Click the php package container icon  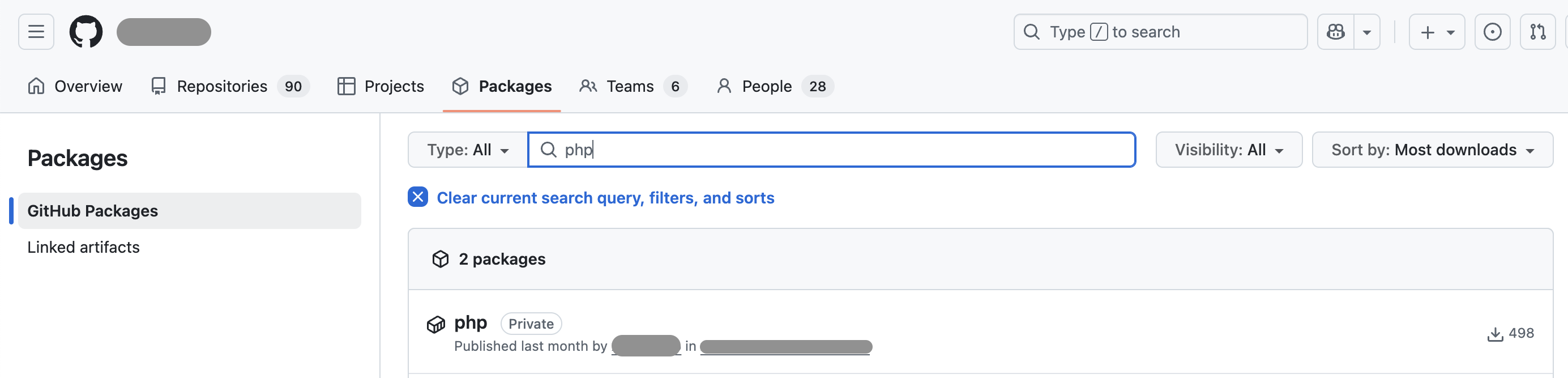pyautogui.click(x=436, y=324)
